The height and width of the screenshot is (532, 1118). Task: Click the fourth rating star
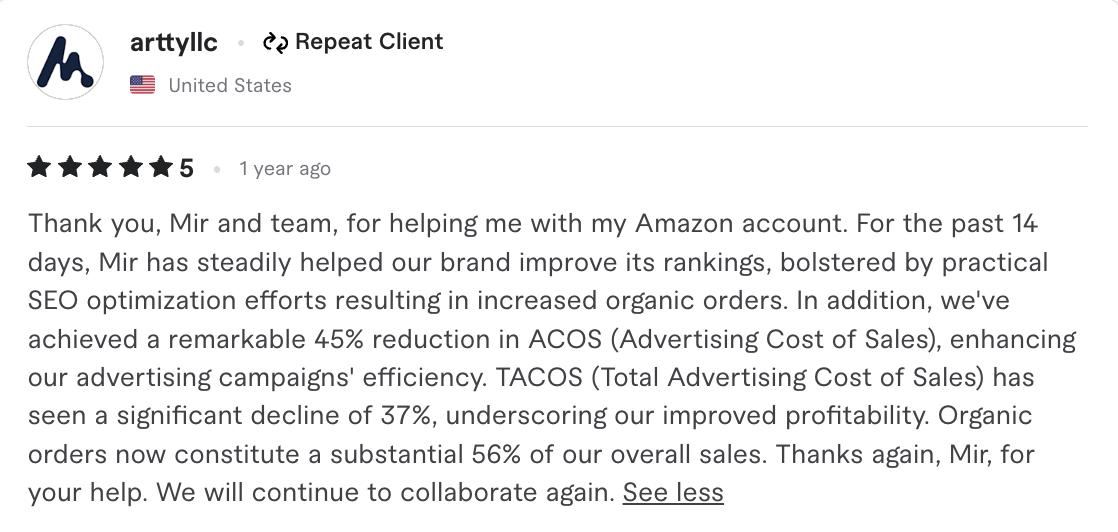pyautogui.click(x=130, y=168)
